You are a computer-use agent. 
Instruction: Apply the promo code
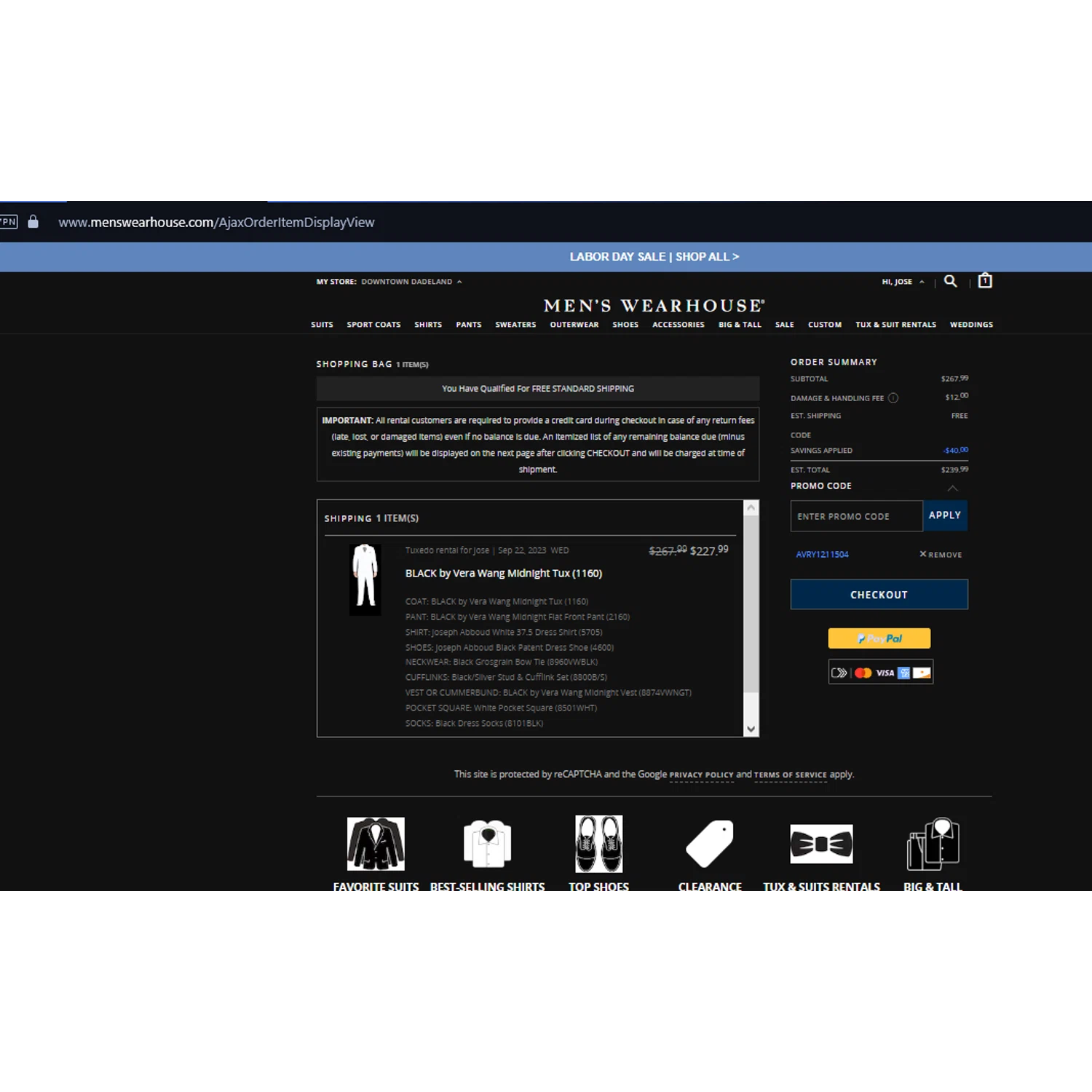pyautogui.click(x=945, y=515)
